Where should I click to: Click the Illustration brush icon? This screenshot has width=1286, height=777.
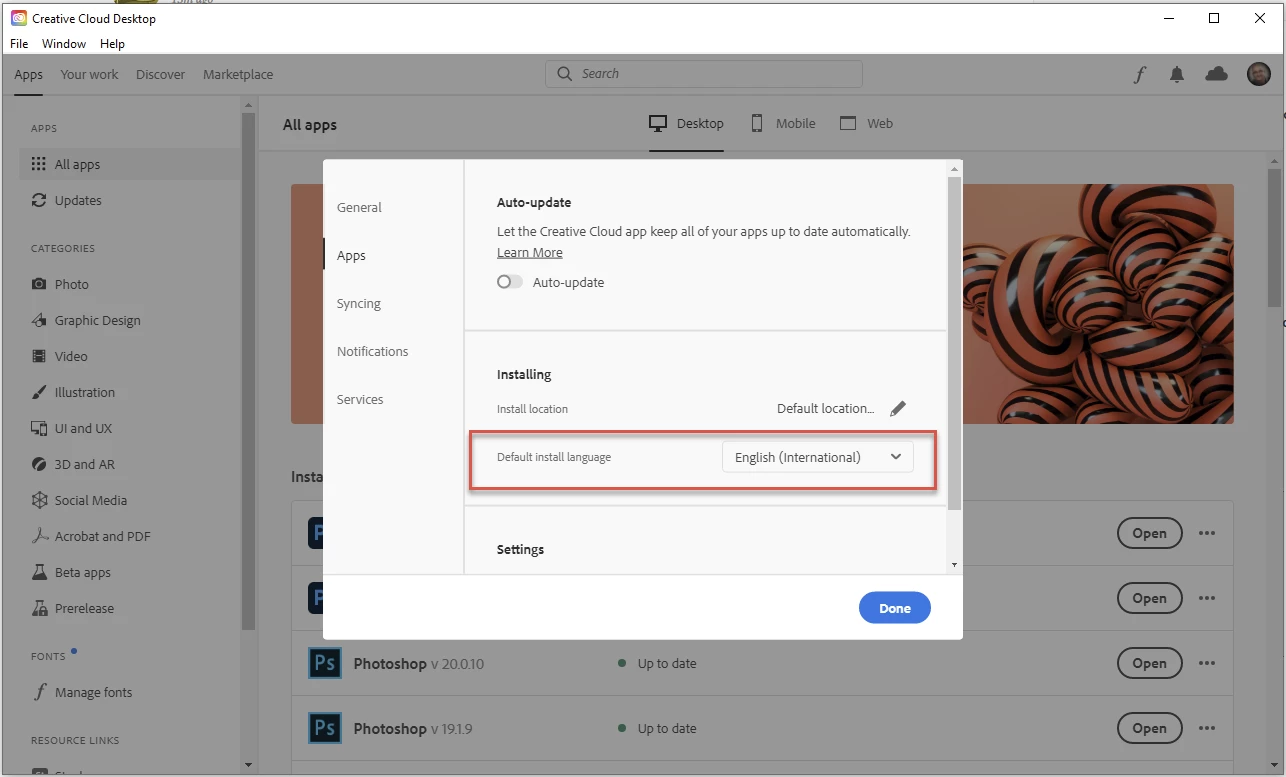pyautogui.click(x=39, y=392)
